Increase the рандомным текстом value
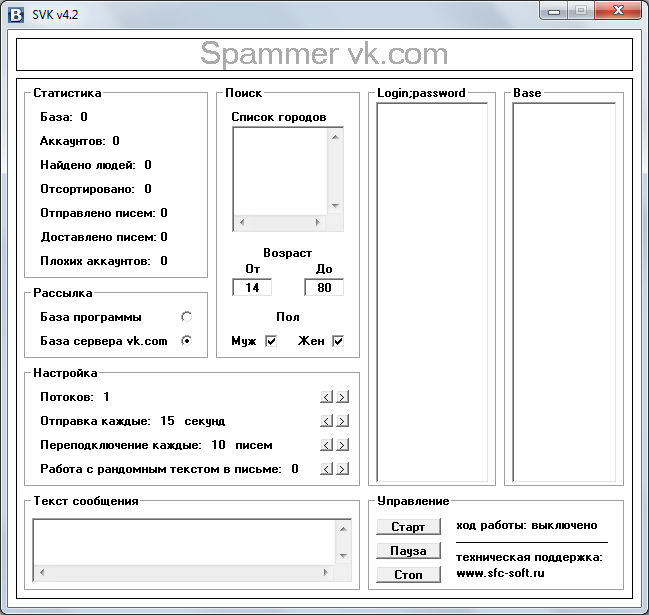 pos(342,469)
